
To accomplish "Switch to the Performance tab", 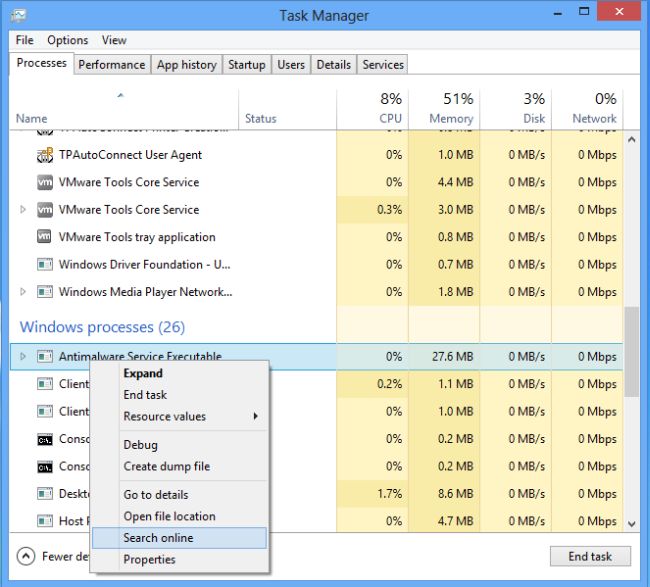I will [x=112, y=65].
